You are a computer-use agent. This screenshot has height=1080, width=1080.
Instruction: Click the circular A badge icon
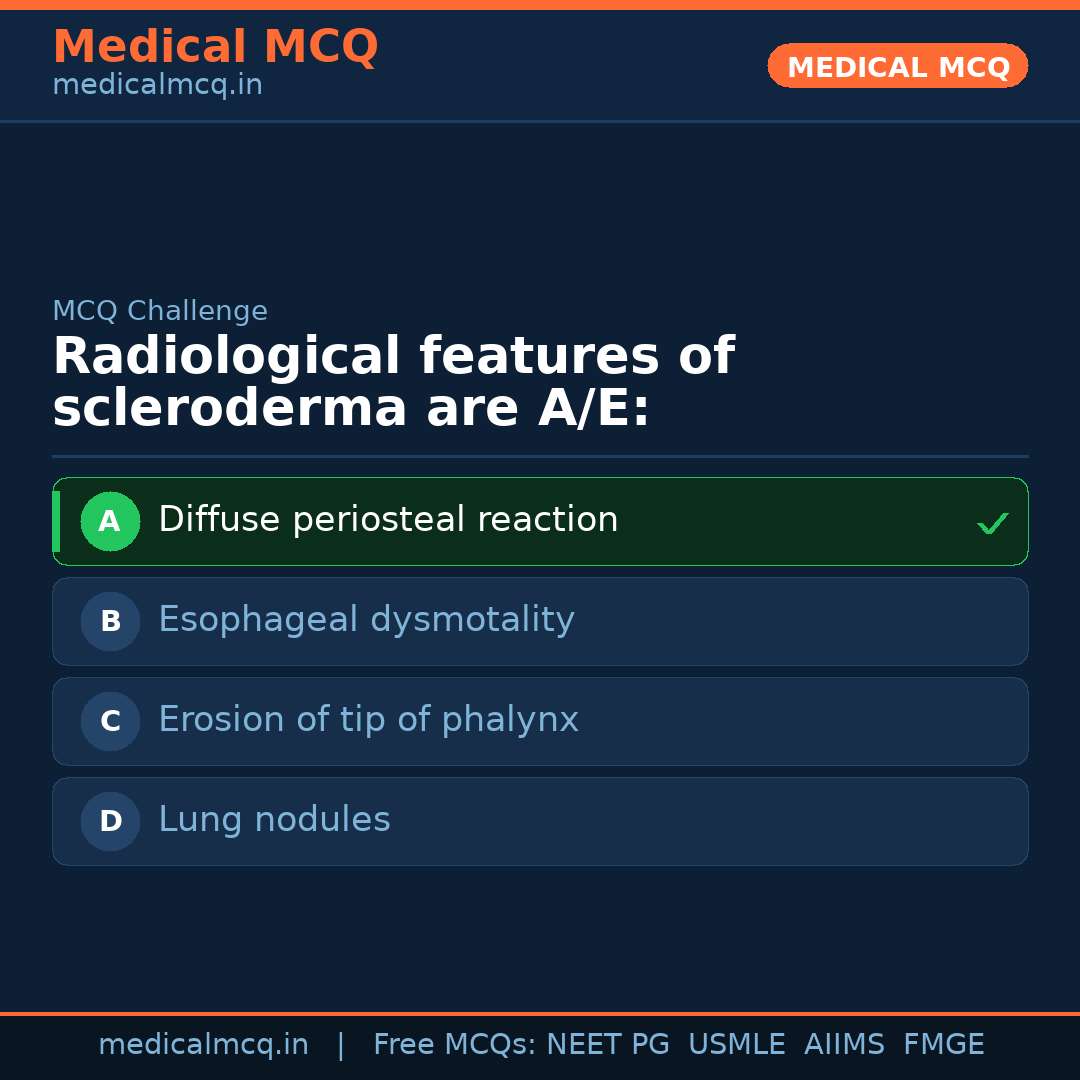coord(110,521)
